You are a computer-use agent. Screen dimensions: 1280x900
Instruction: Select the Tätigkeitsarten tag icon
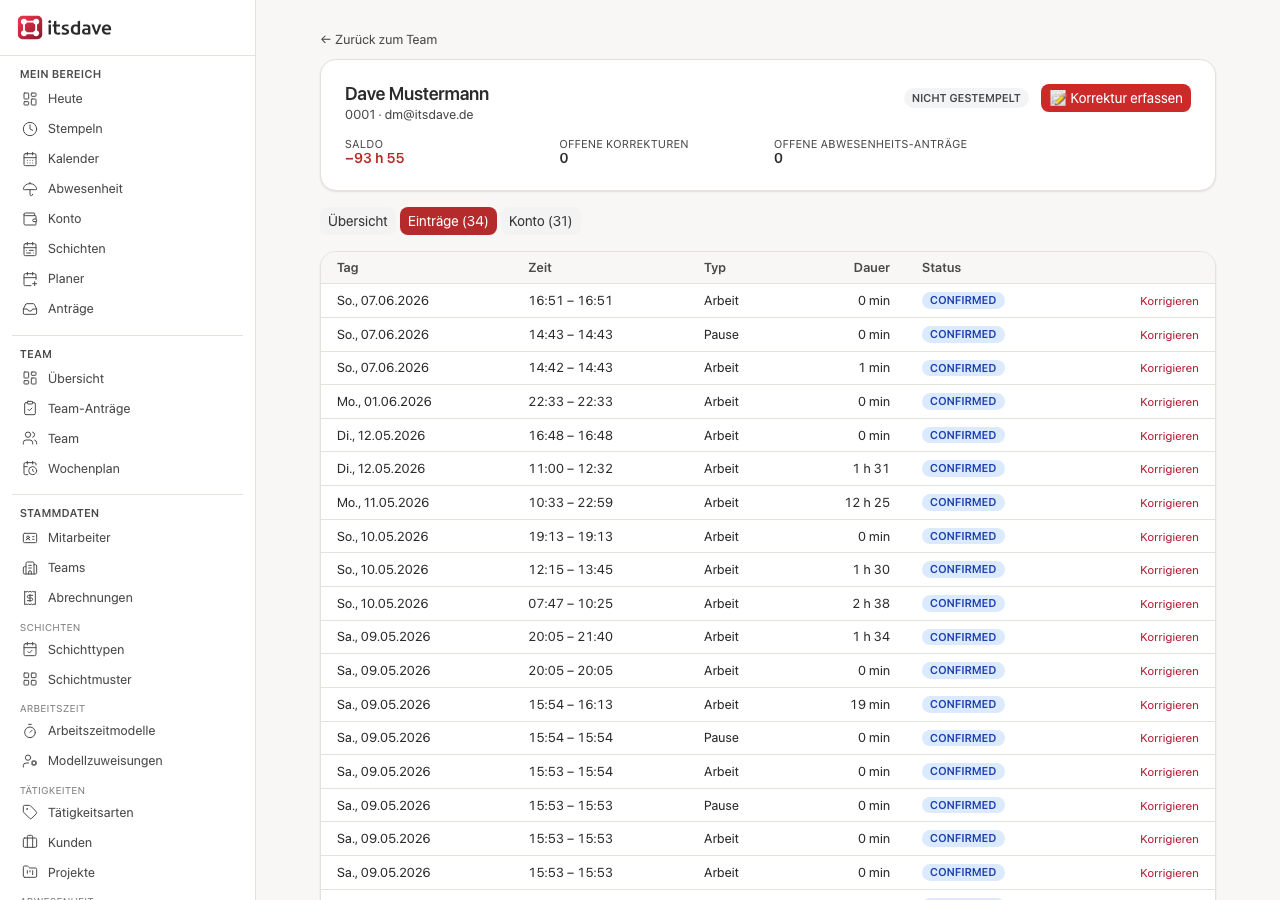click(30, 813)
